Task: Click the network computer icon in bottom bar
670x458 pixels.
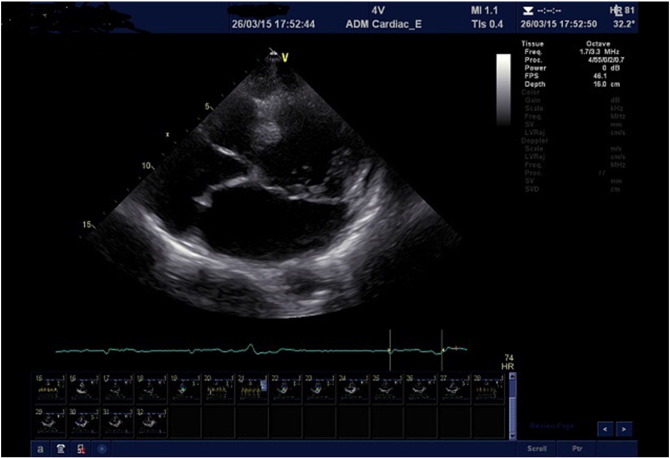Action: tap(82, 449)
